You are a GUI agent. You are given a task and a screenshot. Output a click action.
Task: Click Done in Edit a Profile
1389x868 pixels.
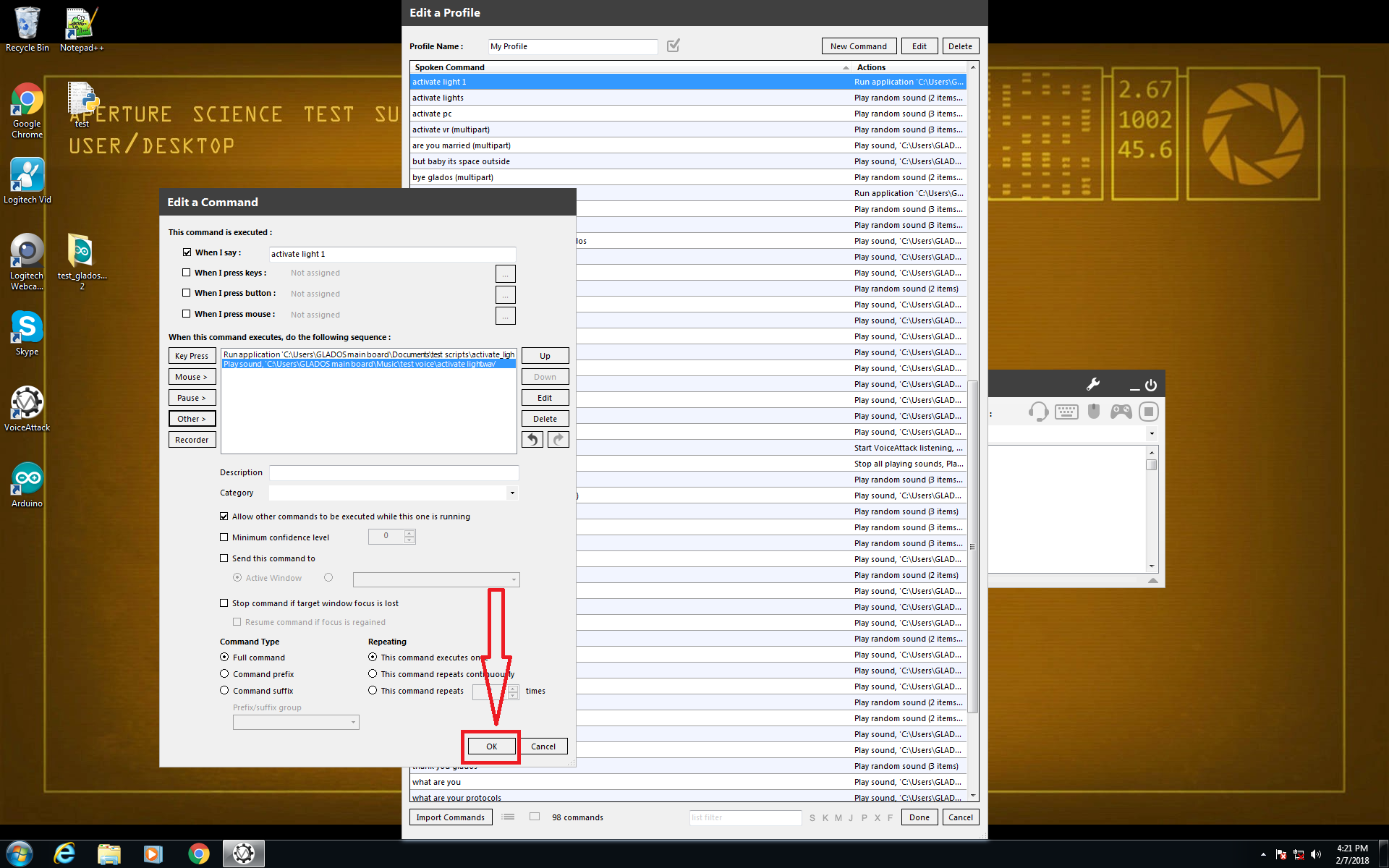[x=919, y=817]
